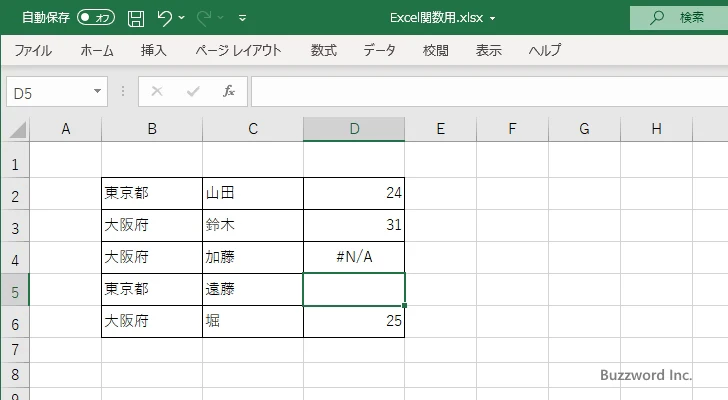Click the formula bar Enter checkmark icon
728x400 pixels.
coord(193,91)
